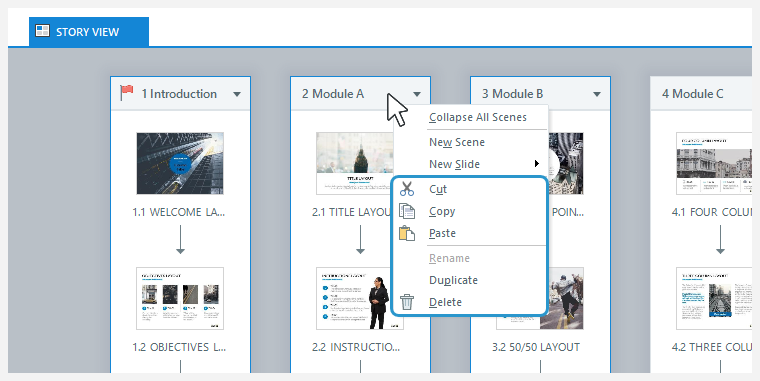Image resolution: width=760 pixels, height=381 pixels.
Task: Click the '4.1 FOUR COLU' slide label
Action: coord(712,212)
